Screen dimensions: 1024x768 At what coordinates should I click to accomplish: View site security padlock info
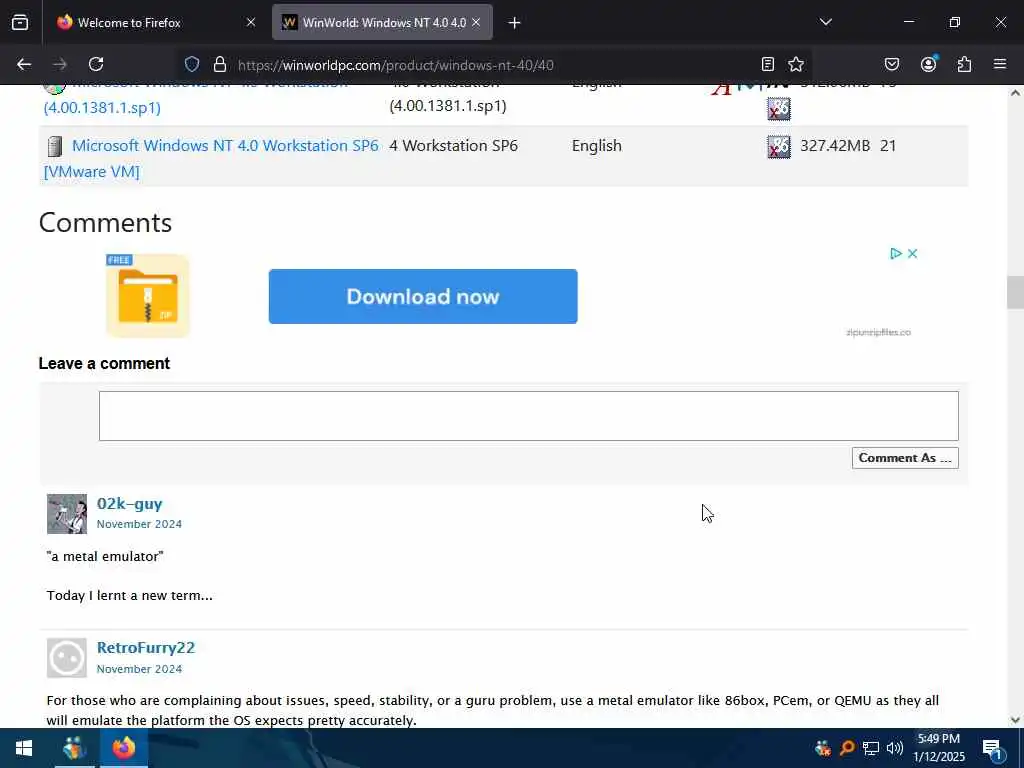(220, 64)
